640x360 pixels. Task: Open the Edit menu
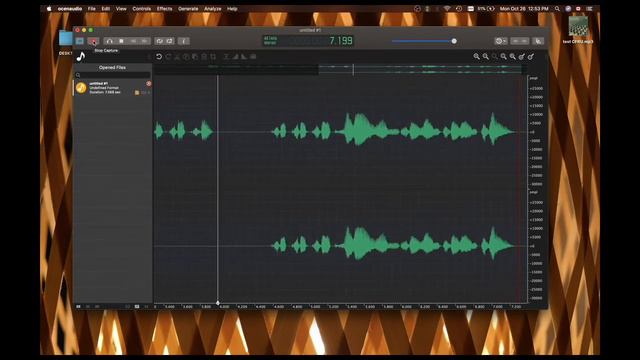coord(106,9)
